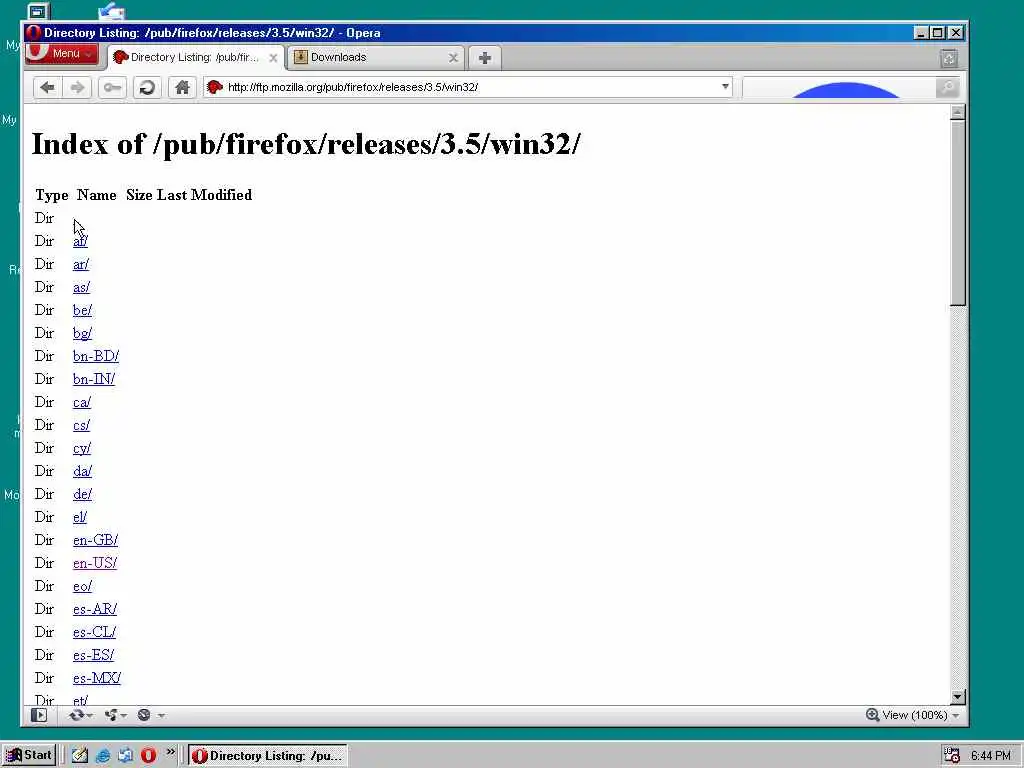Open the af/ directory link
This screenshot has height=768, width=1024.
(x=80, y=241)
